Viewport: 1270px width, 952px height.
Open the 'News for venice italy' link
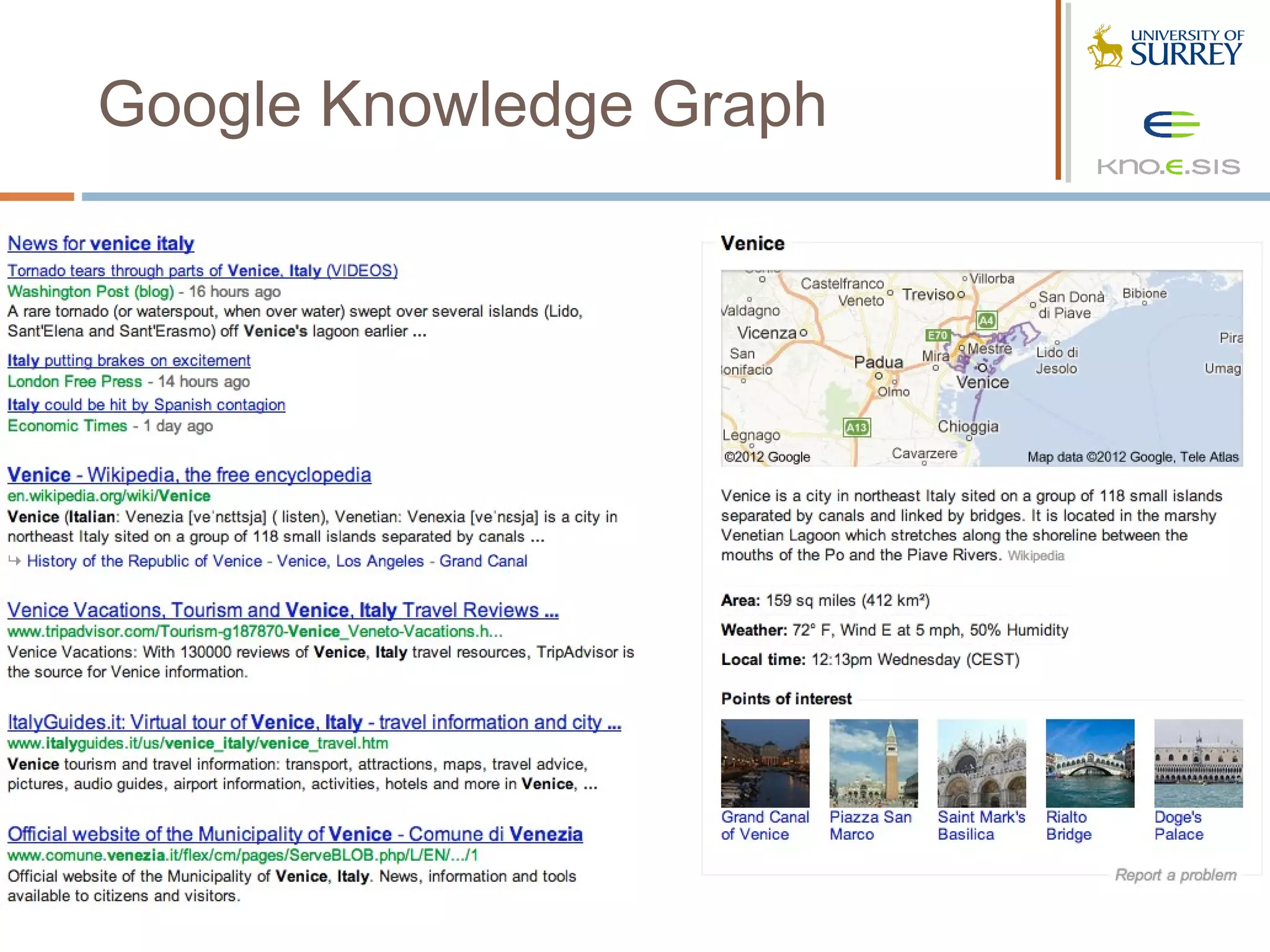(x=100, y=244)
